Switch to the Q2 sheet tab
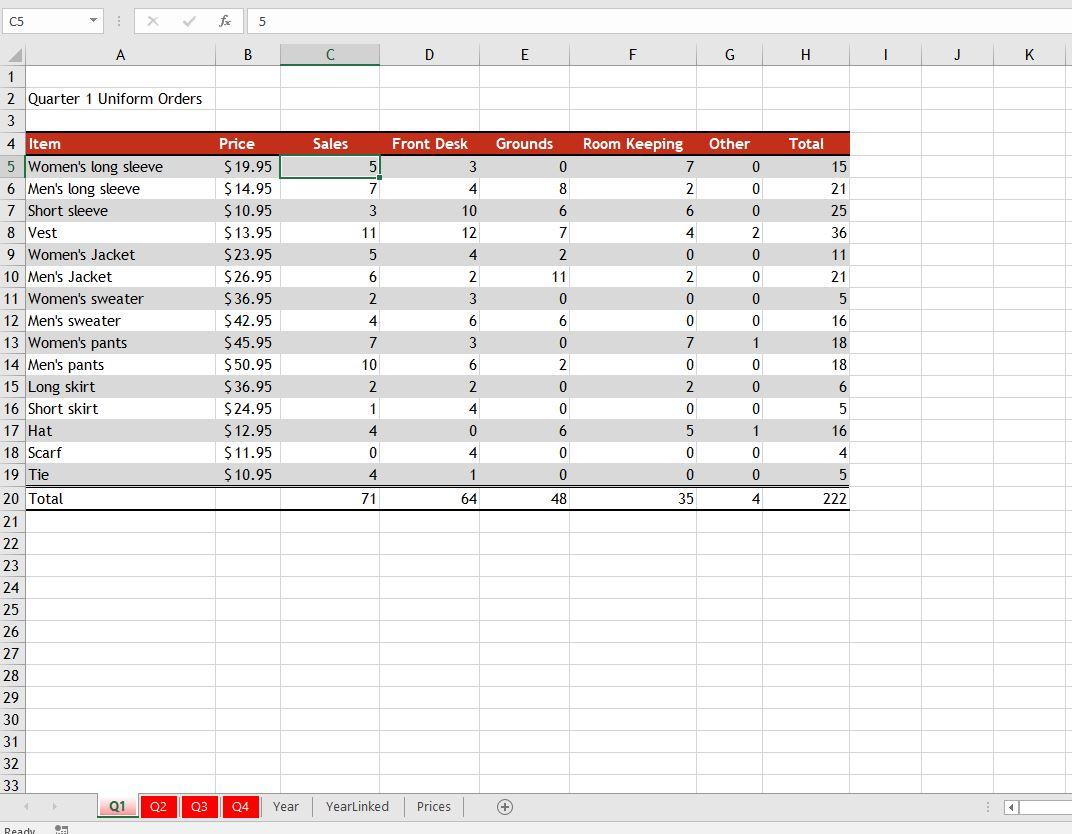This screenshot has height=834, width=1072. [158, 806]
